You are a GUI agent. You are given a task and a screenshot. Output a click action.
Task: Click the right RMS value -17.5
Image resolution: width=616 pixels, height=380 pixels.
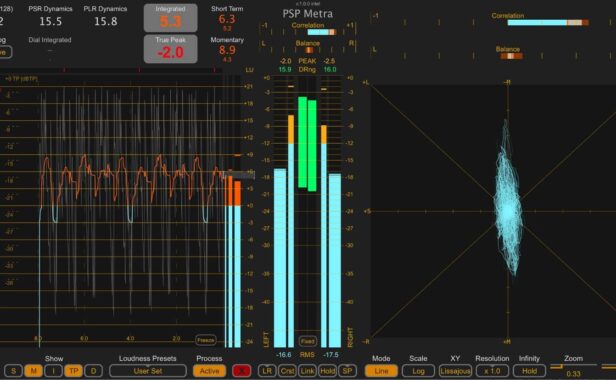click(330, 354)
